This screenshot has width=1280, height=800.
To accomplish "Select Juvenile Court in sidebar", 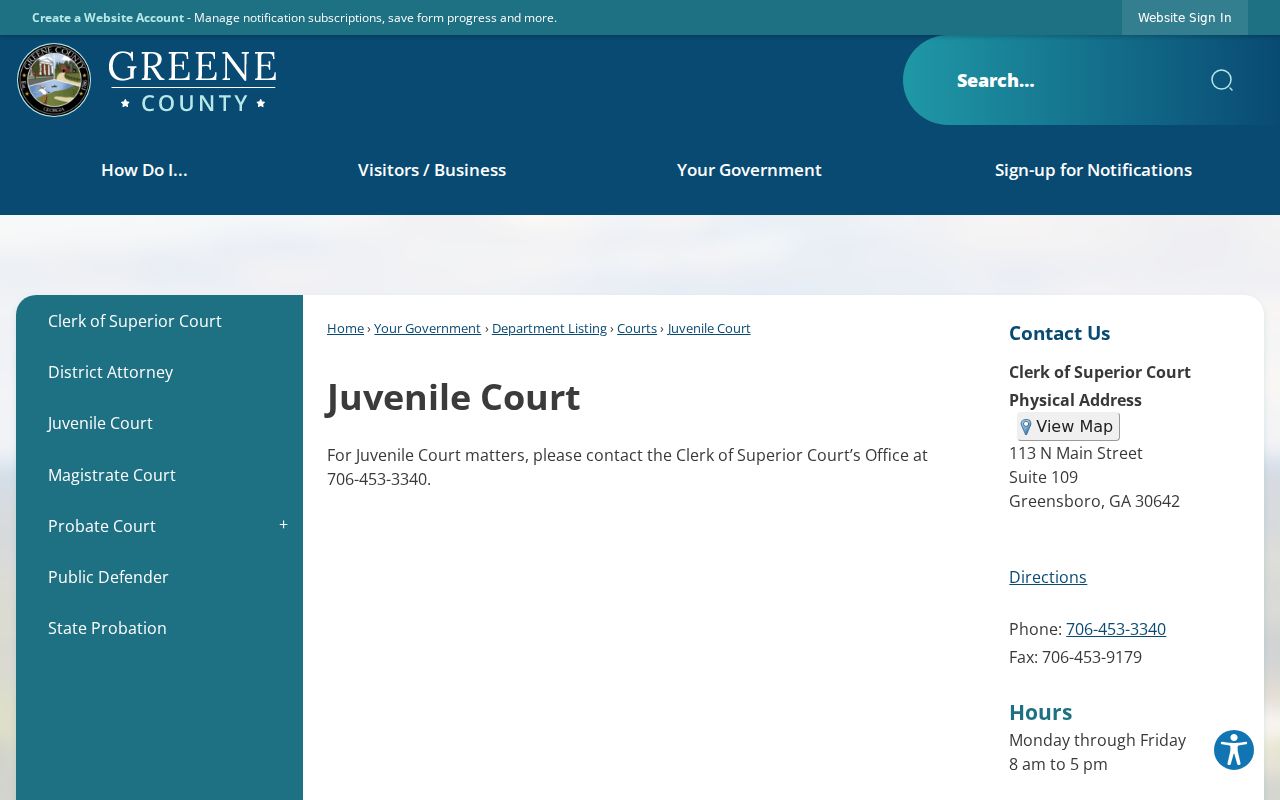I will [x=159, y=423].
